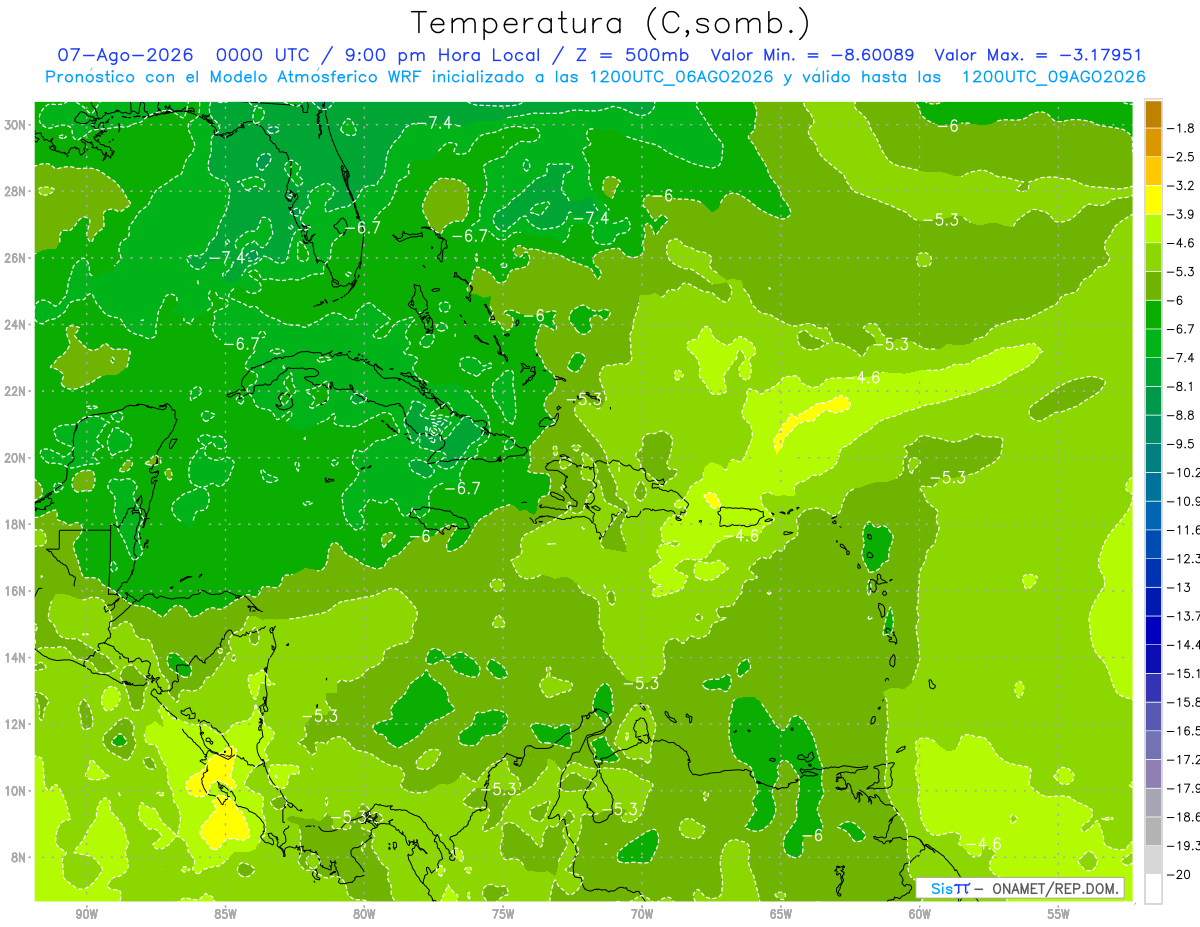Pick the yellow swatch between -3.2 and -3.9
Viewport: 1200px width, 927px height.
(1153, 199)
